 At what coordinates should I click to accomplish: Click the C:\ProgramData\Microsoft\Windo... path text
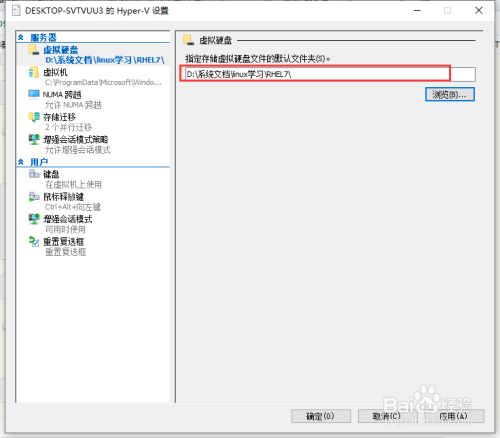[103, 82]
